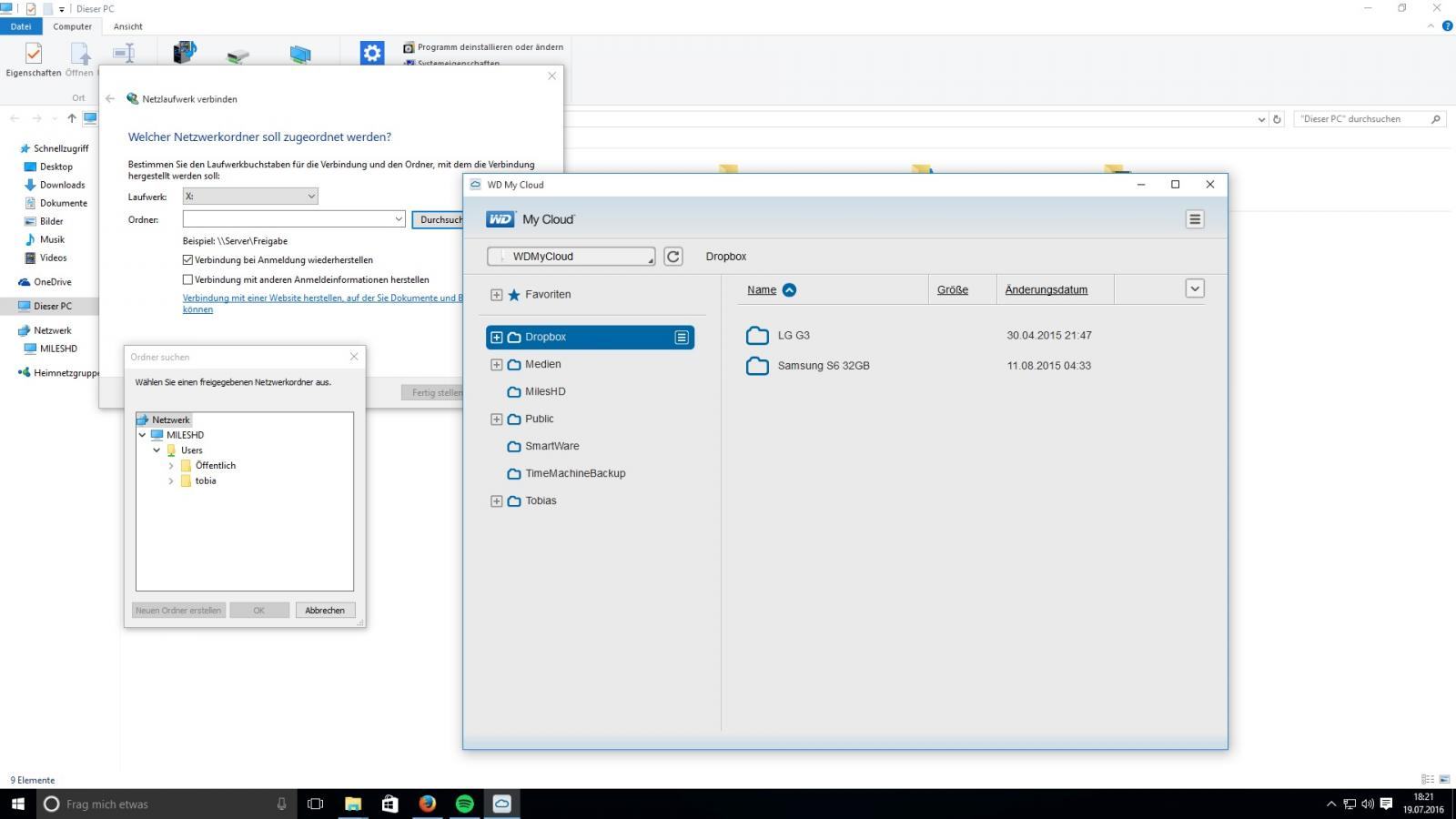Expand the Favoriten node

pyautogui.click(x=496, y=295)
